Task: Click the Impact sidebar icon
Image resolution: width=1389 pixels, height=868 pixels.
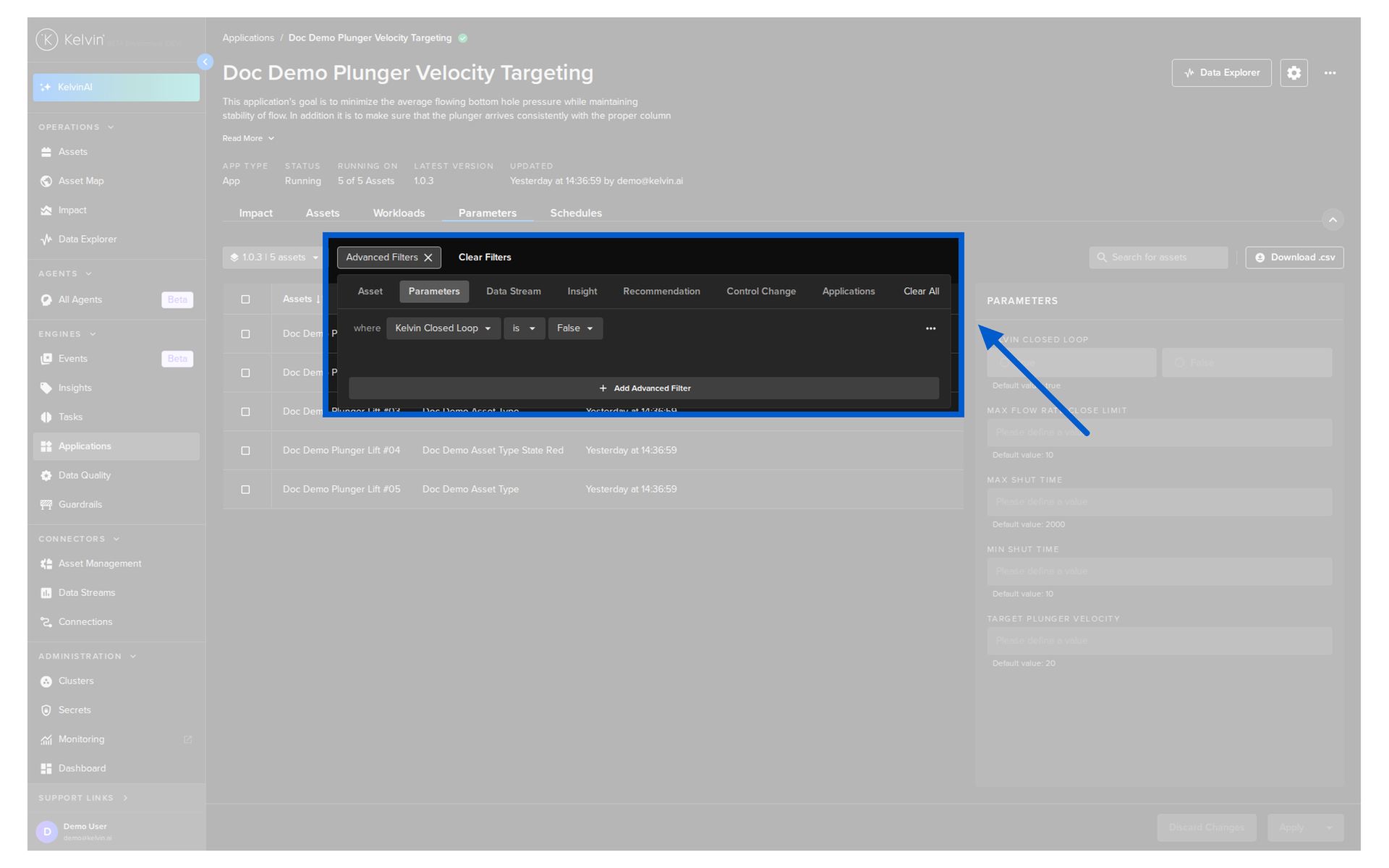Action: pos(46,210)
